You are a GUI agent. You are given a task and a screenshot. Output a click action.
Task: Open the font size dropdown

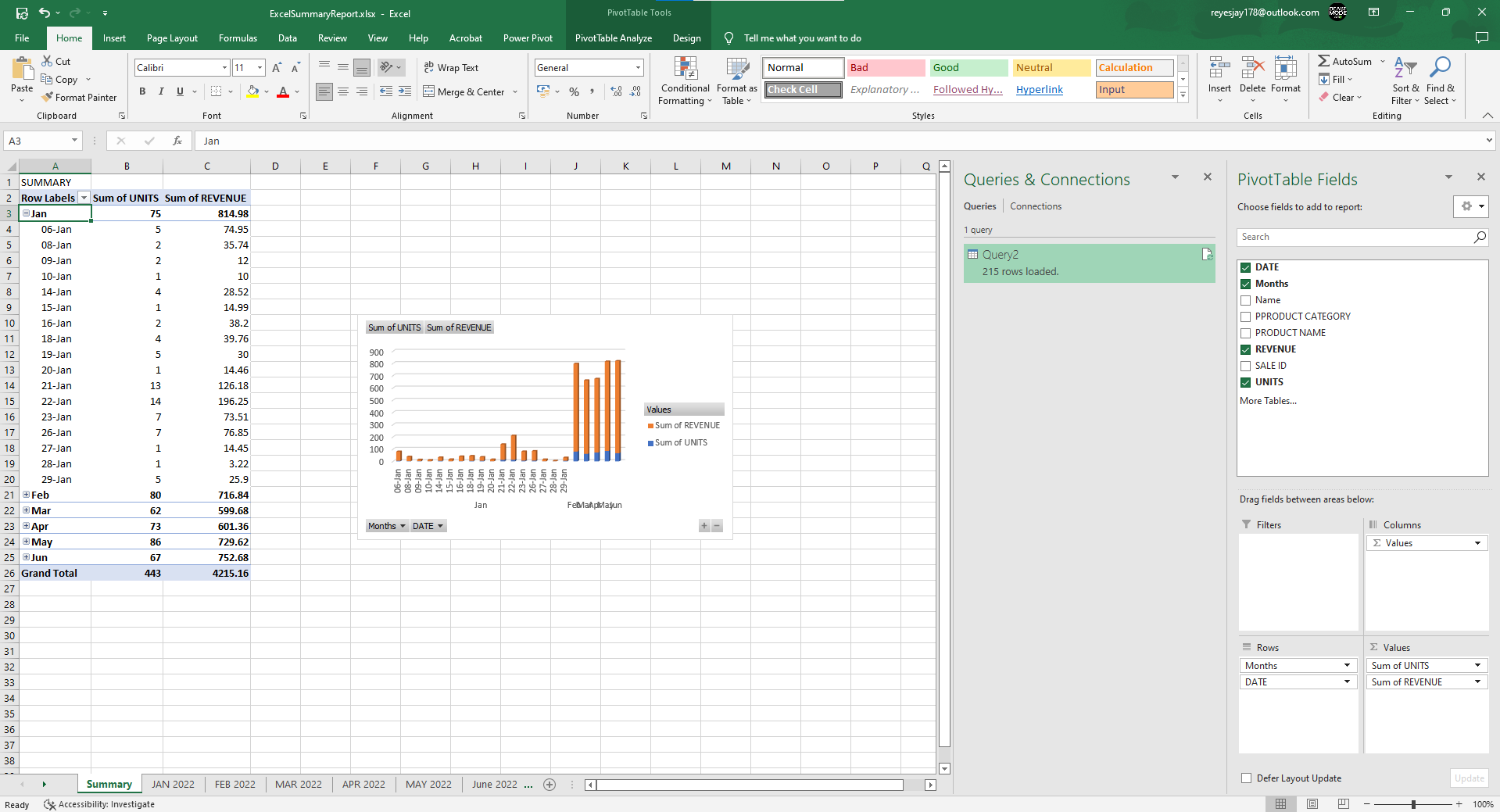pyautogui.click(x=260, y=68)
